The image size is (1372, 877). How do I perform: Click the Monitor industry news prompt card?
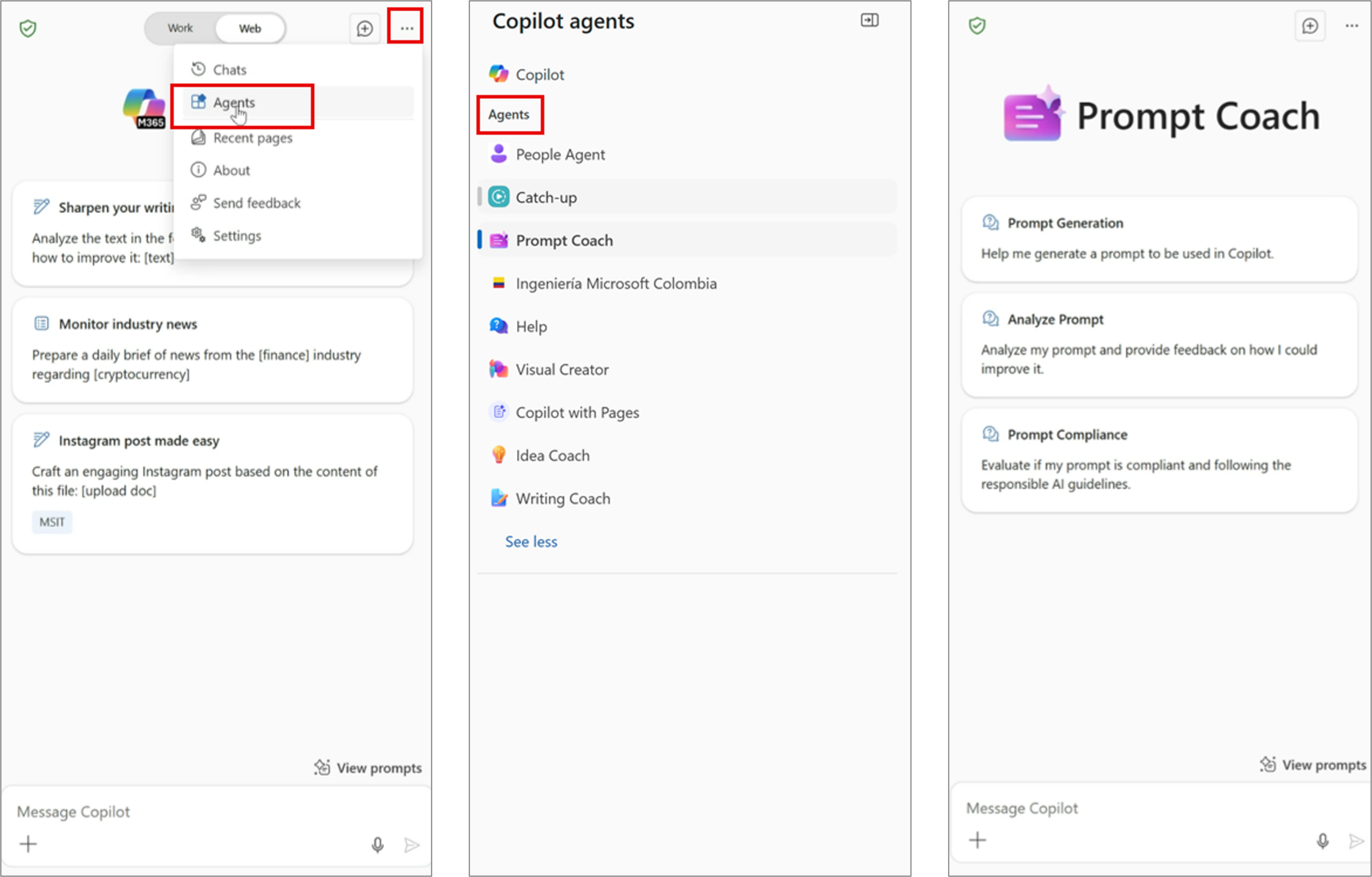[213, 350]
